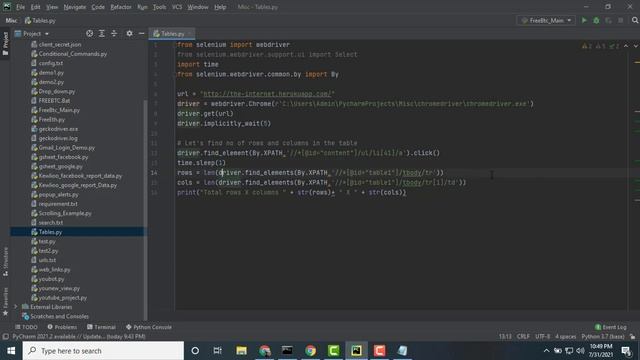
Task: Open the Refactor menu
Action: (121, 7)
